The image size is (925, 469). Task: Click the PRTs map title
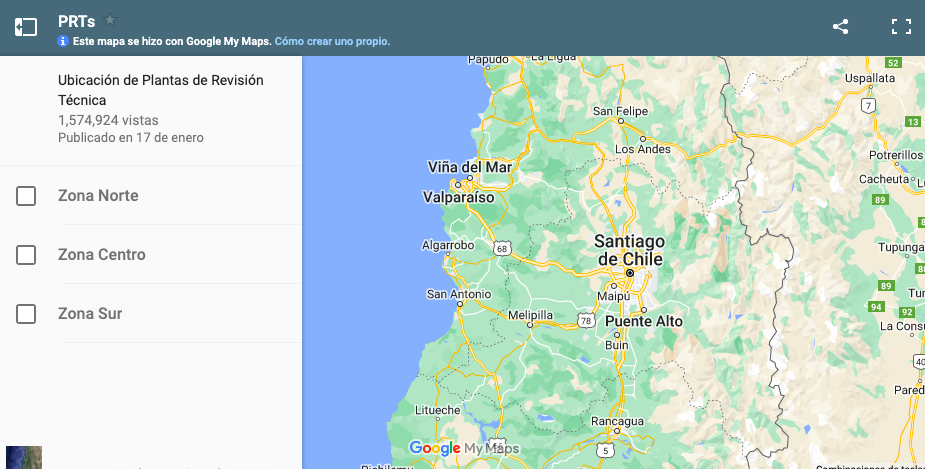[77, 21]
